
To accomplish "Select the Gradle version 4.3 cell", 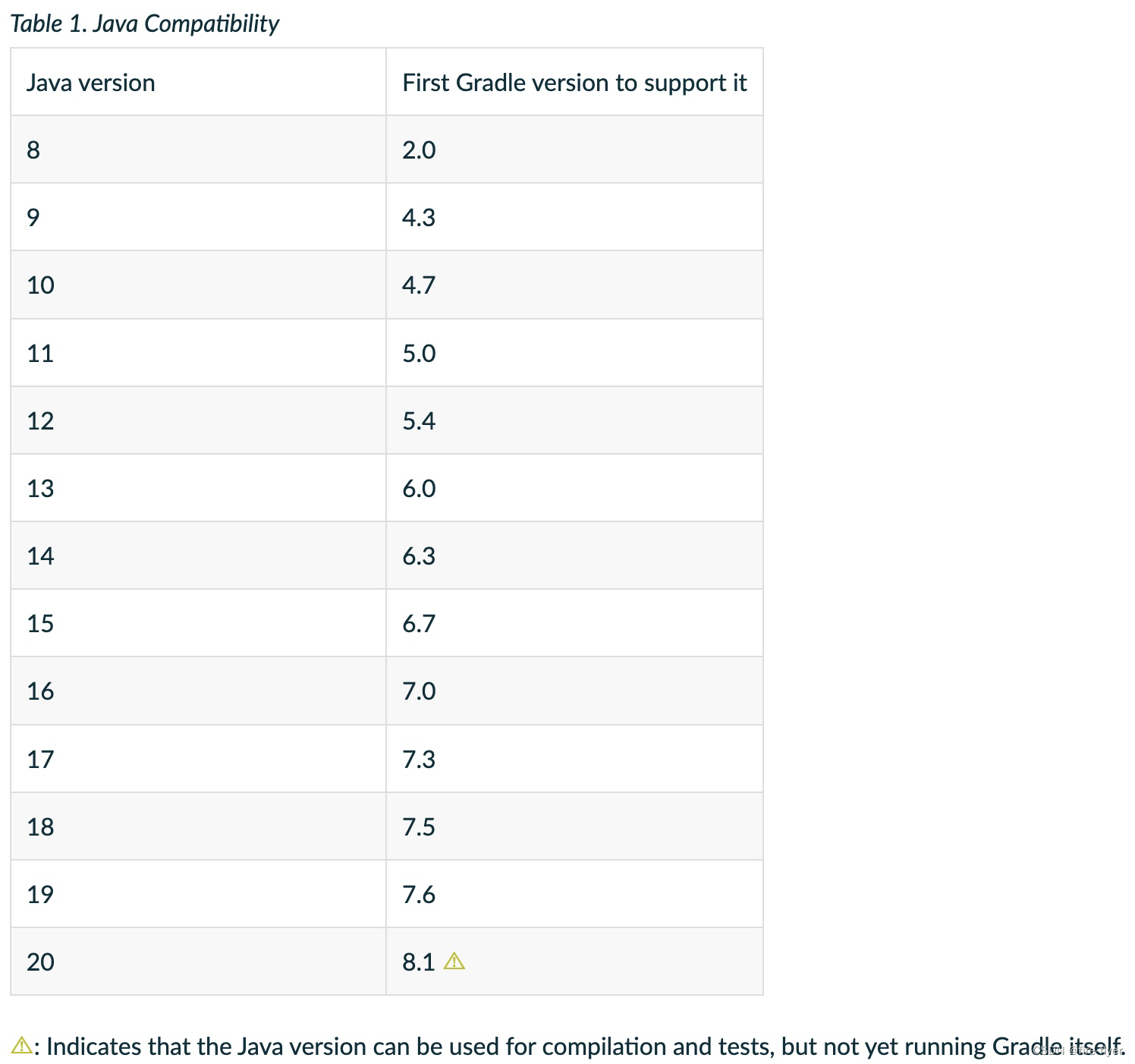I will pyautogui.click(x=574, y=217).
